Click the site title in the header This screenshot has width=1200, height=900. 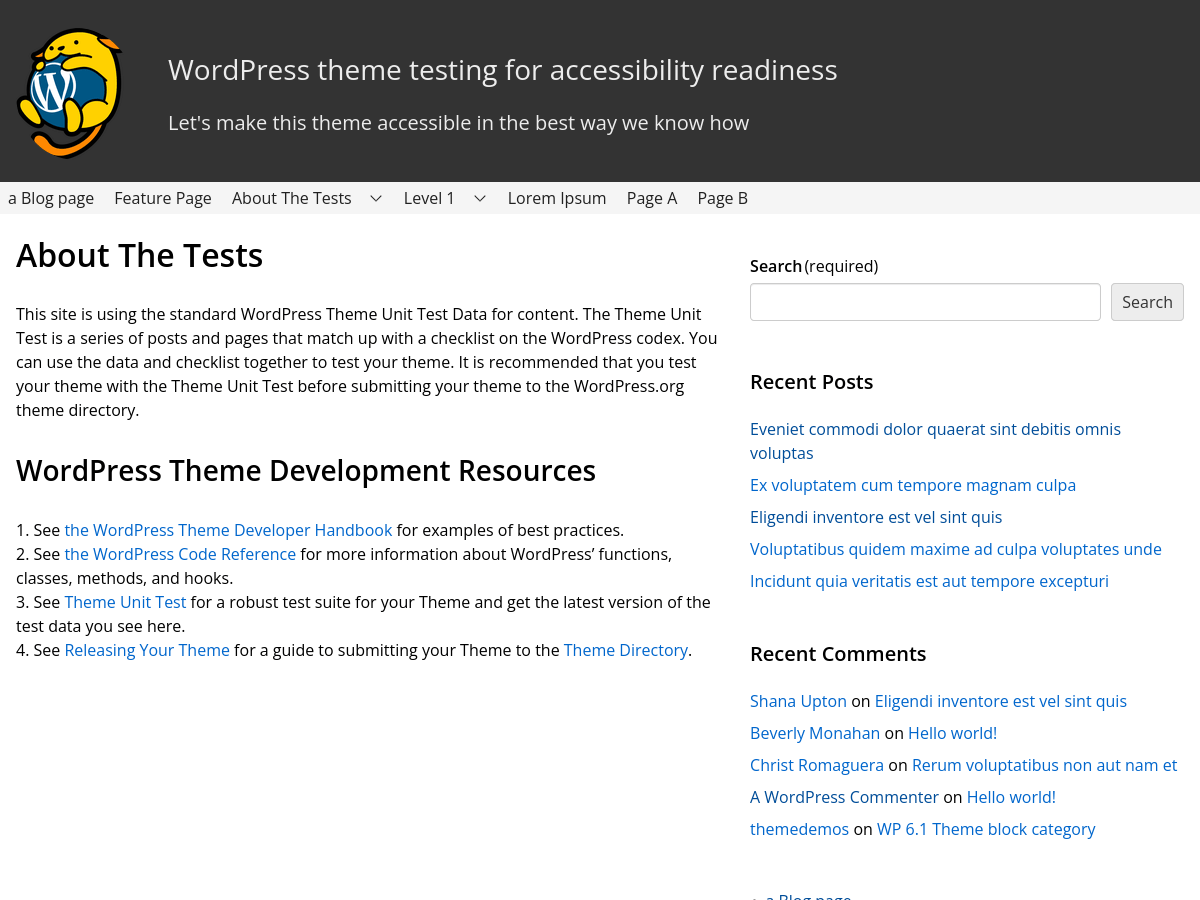click(503, 70)
